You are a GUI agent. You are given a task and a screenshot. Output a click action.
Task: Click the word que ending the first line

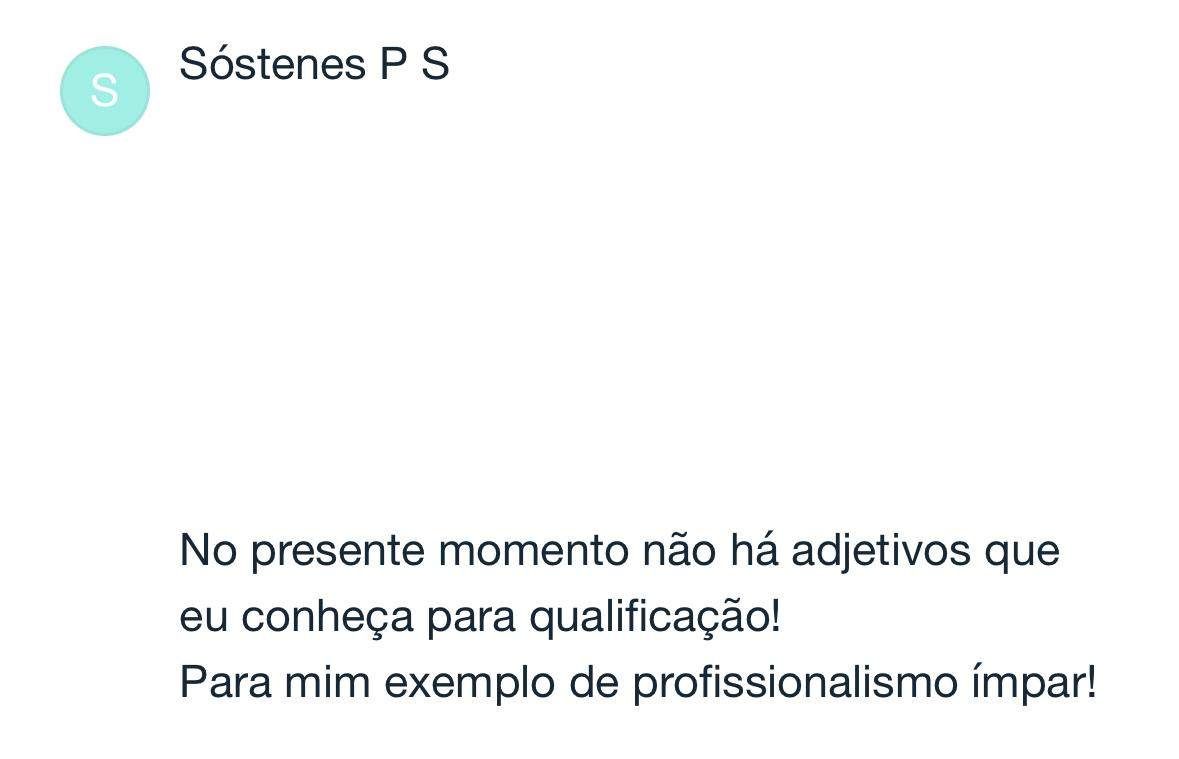coord(1023,551)
